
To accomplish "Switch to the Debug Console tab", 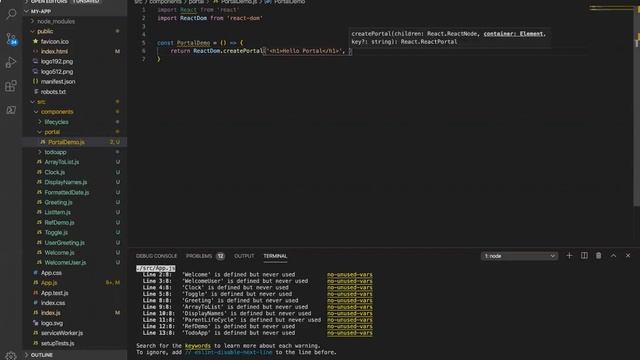I will [x=156, y=256].
